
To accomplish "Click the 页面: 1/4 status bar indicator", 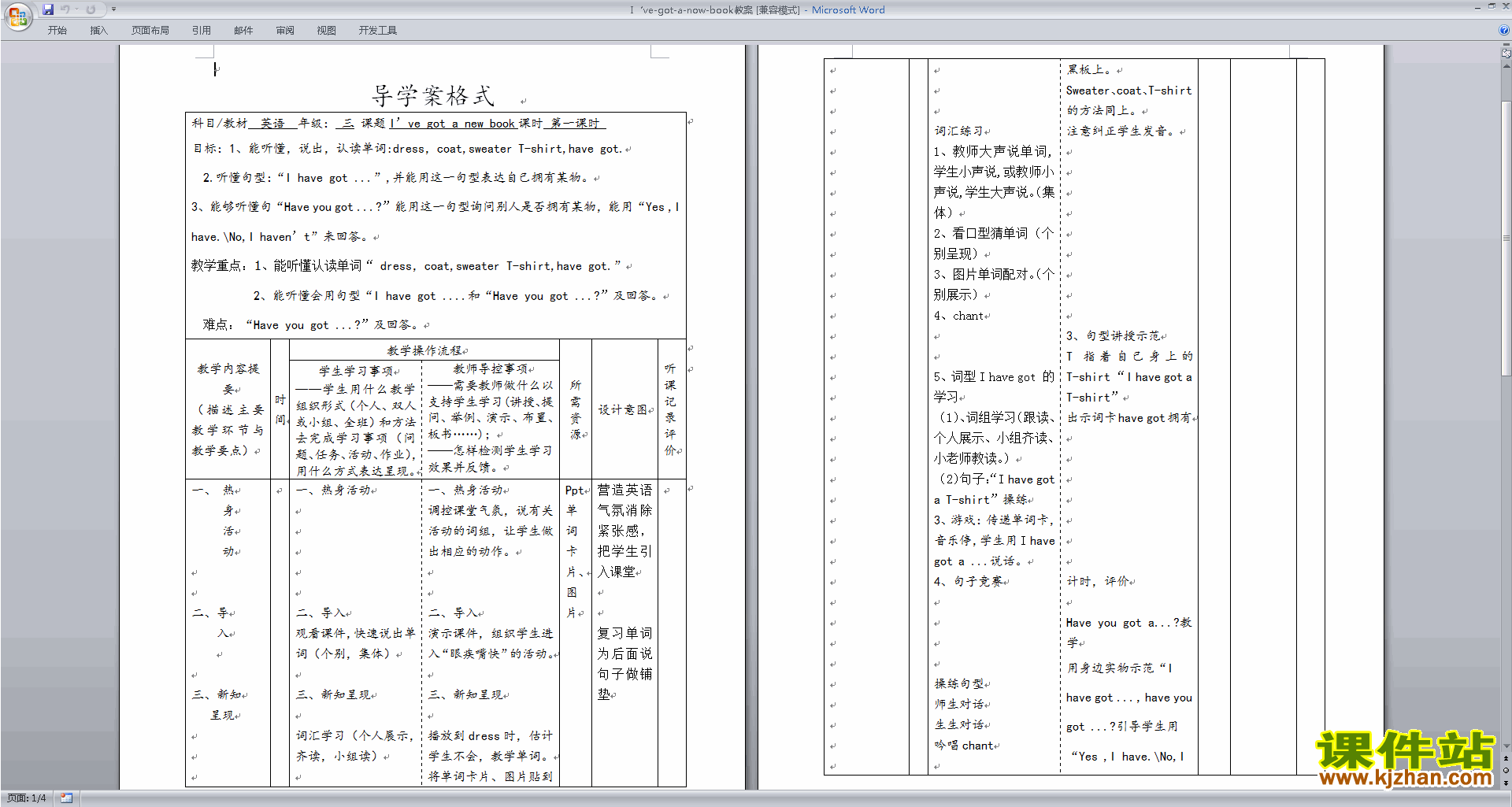I will click(27, 798).
